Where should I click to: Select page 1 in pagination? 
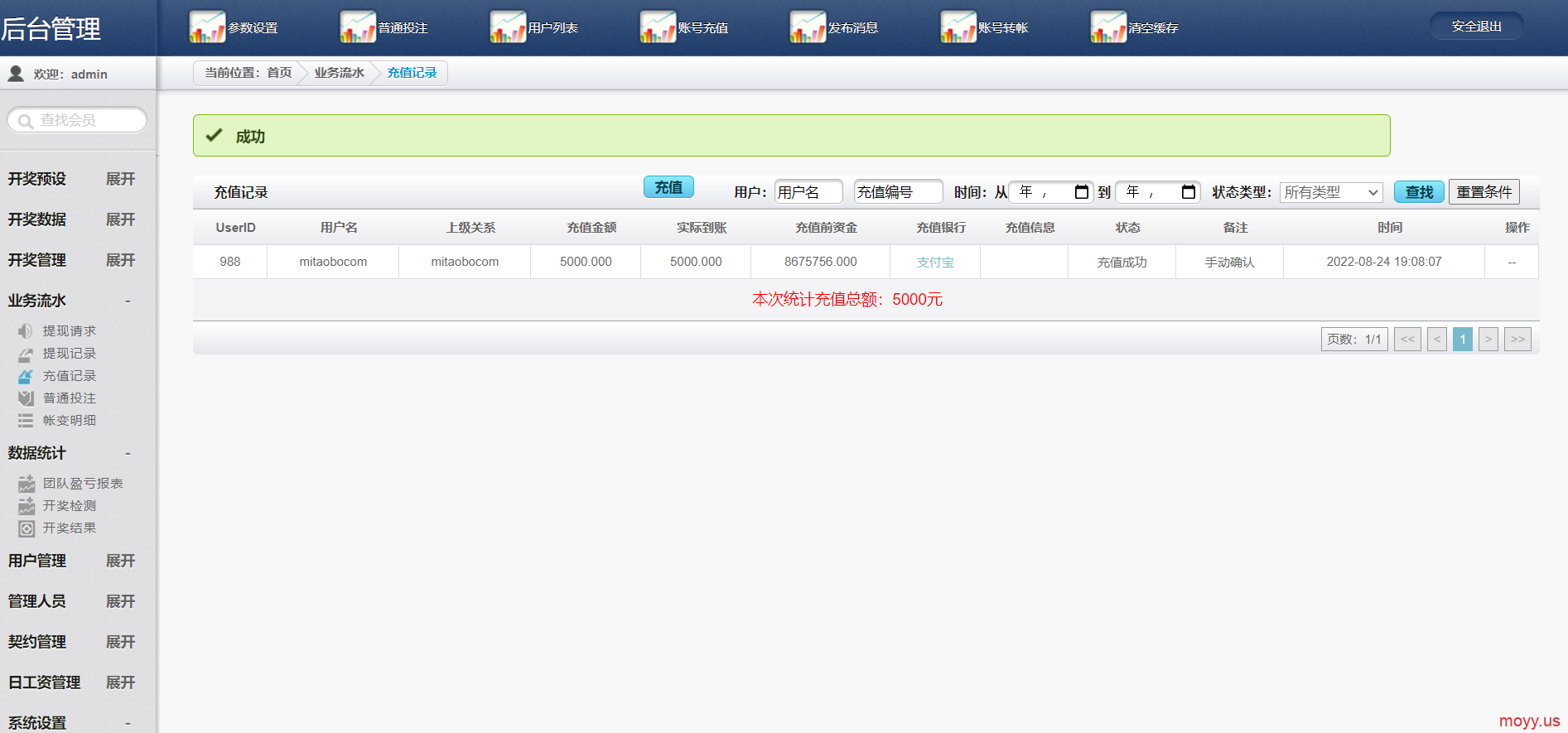point(1463,340)
